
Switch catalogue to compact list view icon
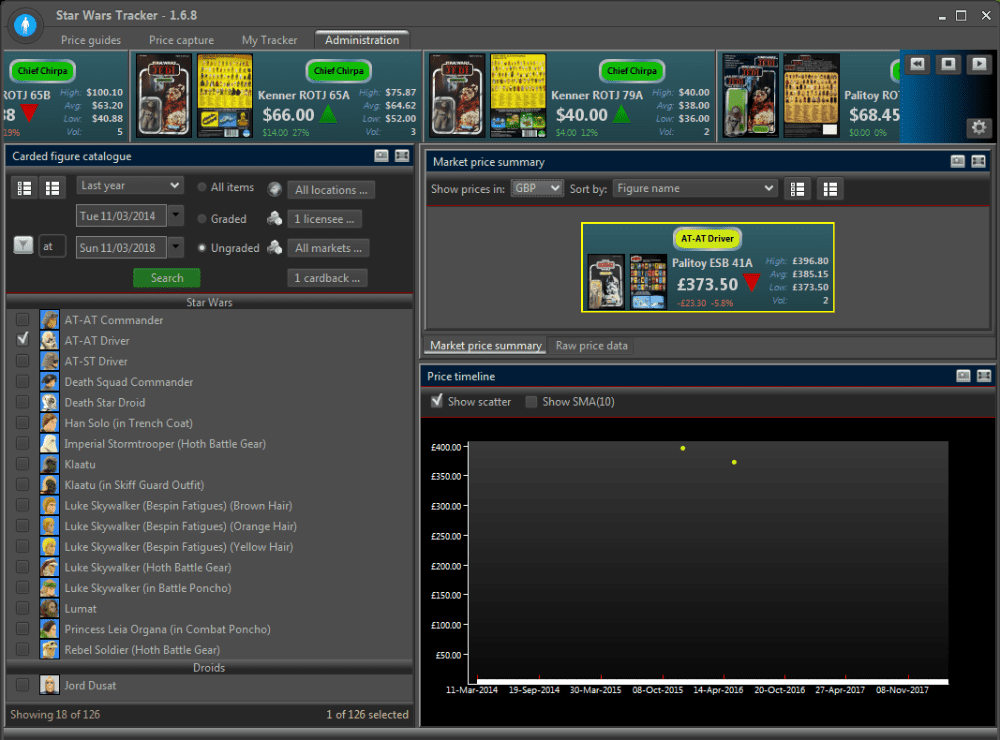coord(52,188)
